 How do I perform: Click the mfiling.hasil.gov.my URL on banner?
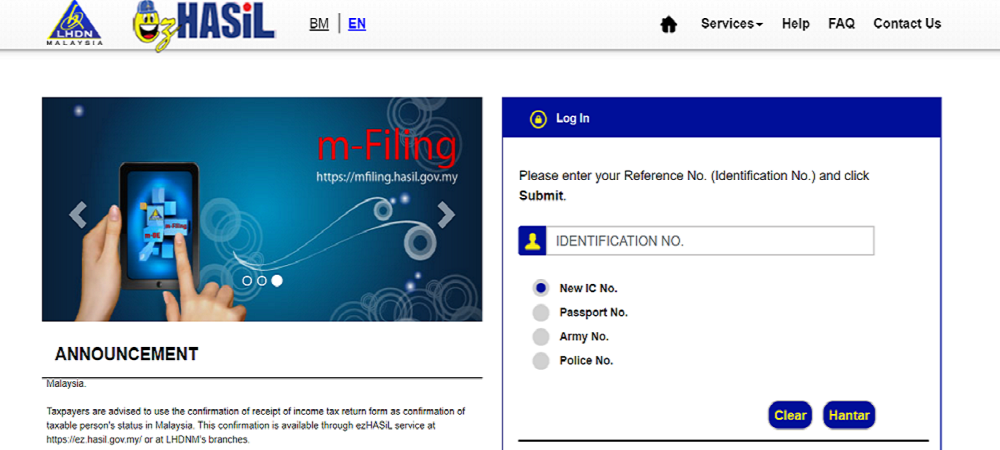pyautogui.click(x=386, y=177)
